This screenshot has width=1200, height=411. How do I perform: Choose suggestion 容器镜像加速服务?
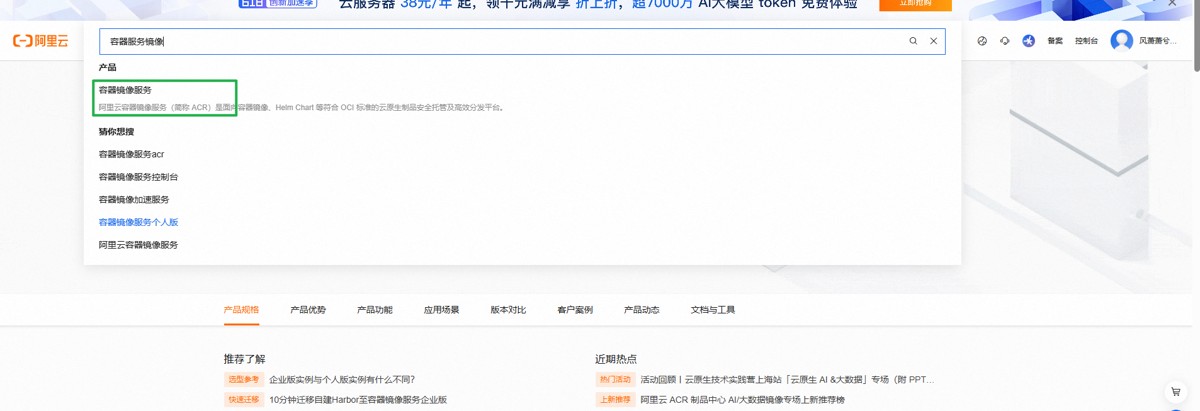pyautogui.click(x=134, y=199)
